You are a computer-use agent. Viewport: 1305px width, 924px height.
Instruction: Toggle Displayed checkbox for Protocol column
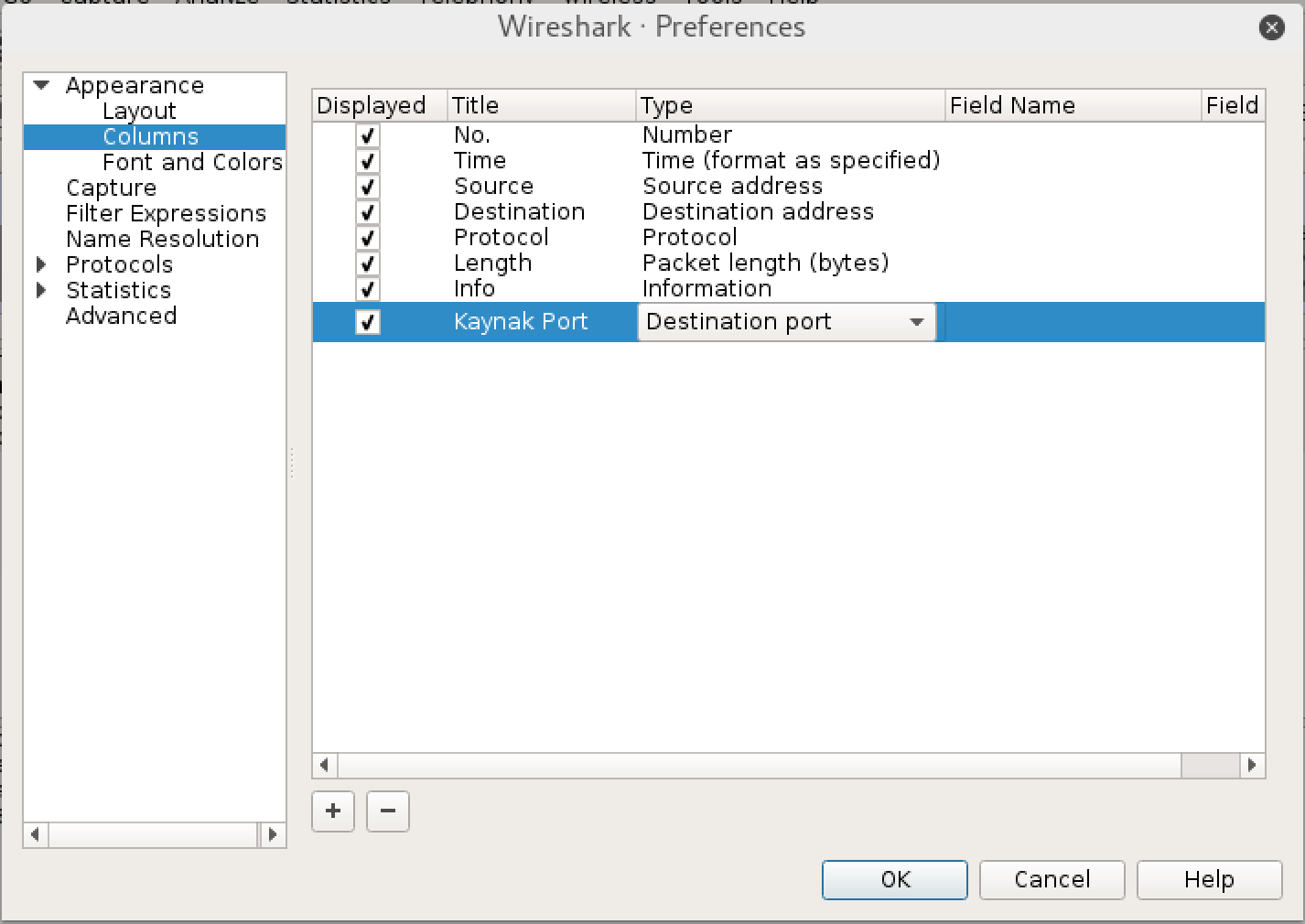pyautogui.click(x=367, y=238)
